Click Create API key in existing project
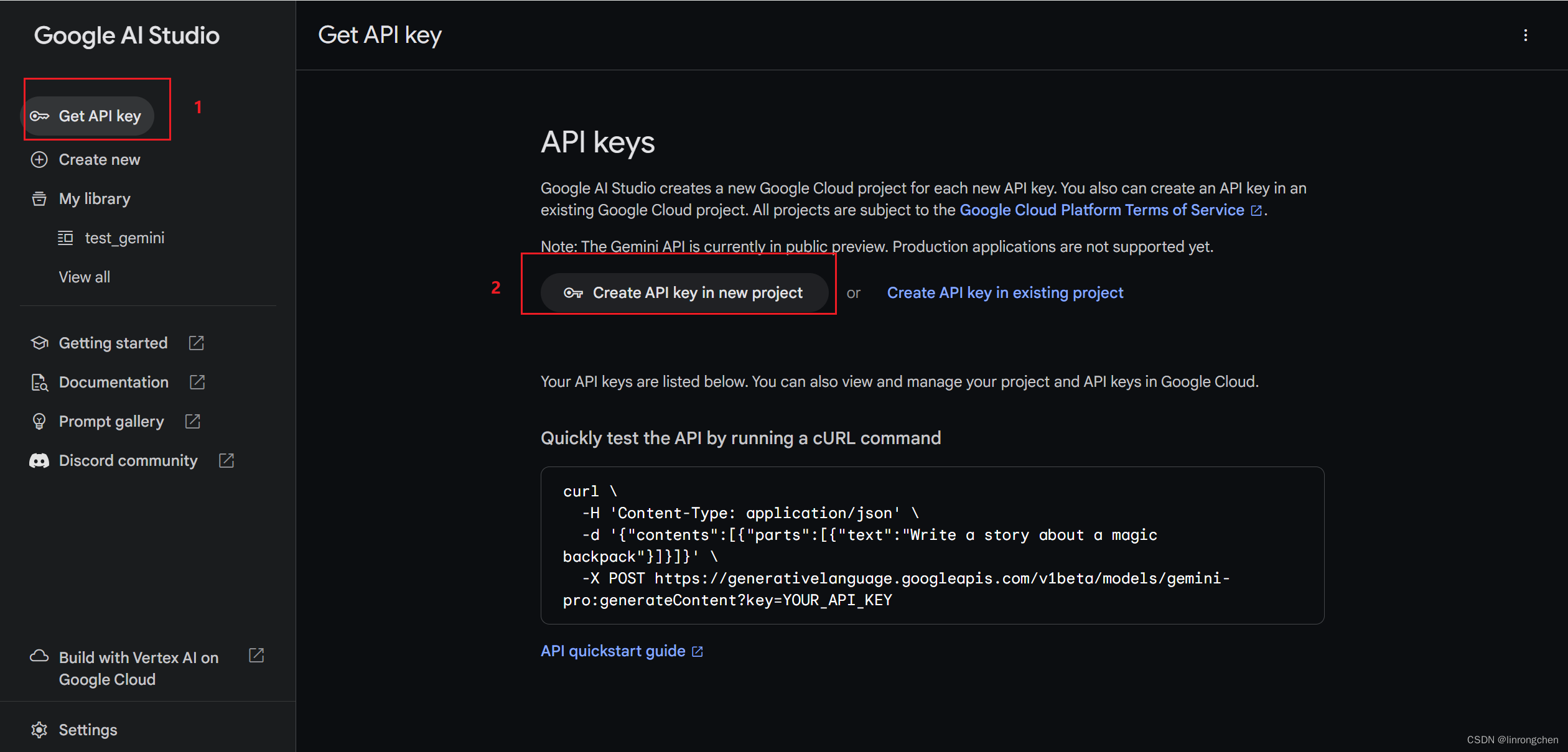Viewport: 1568px width, 752px height. 1005,292
